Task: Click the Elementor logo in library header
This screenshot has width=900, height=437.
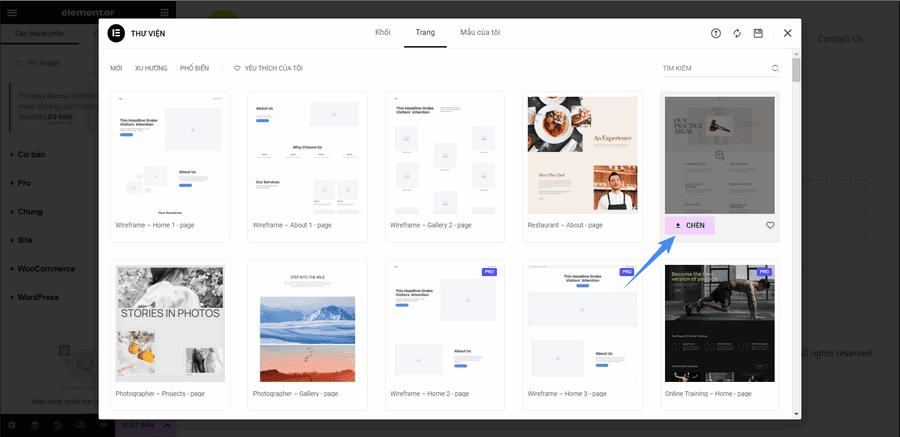Action: pos(116,33)
